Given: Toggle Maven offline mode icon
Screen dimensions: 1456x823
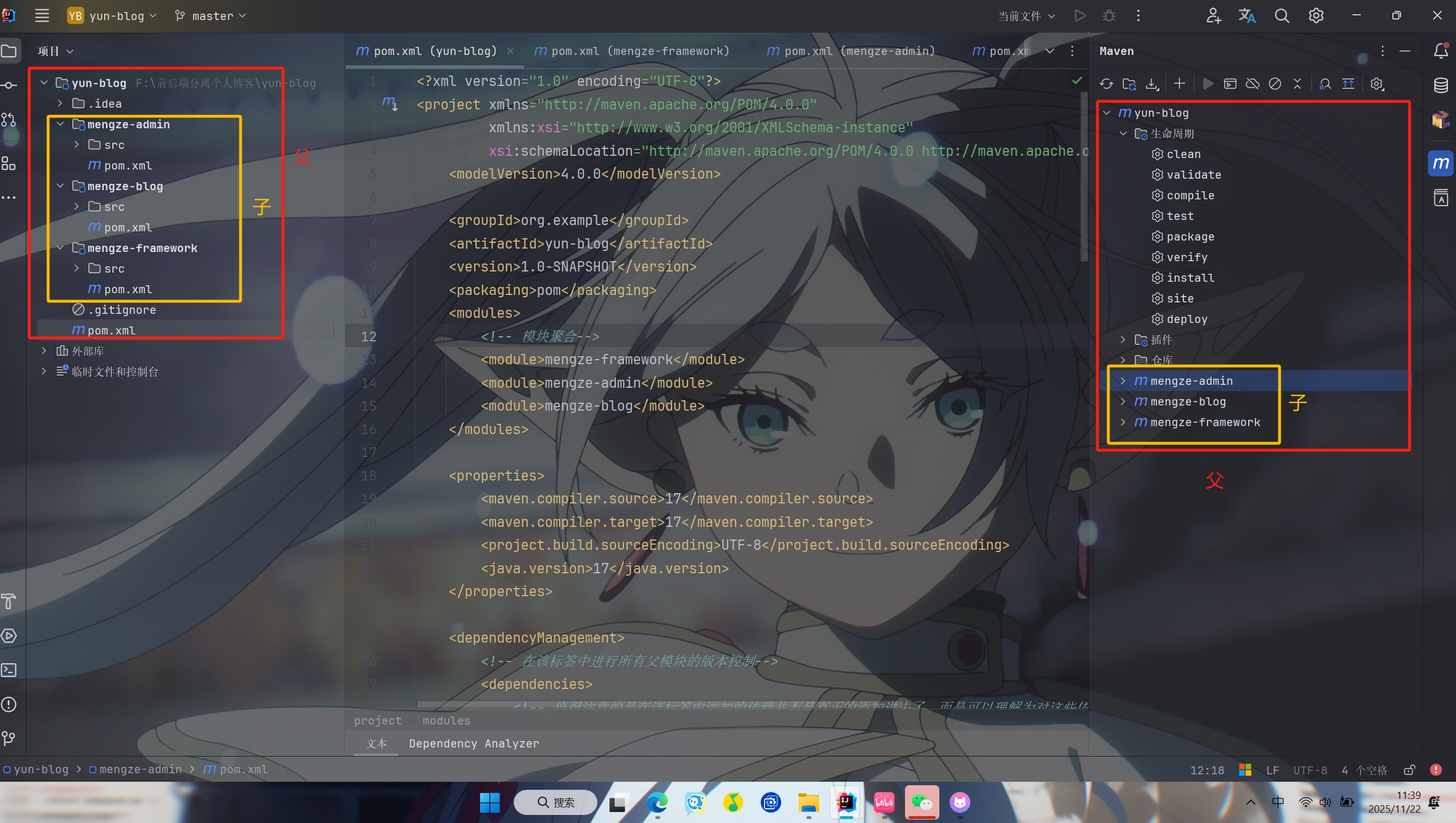Looking at the screenshot, I should point(1252,84).
